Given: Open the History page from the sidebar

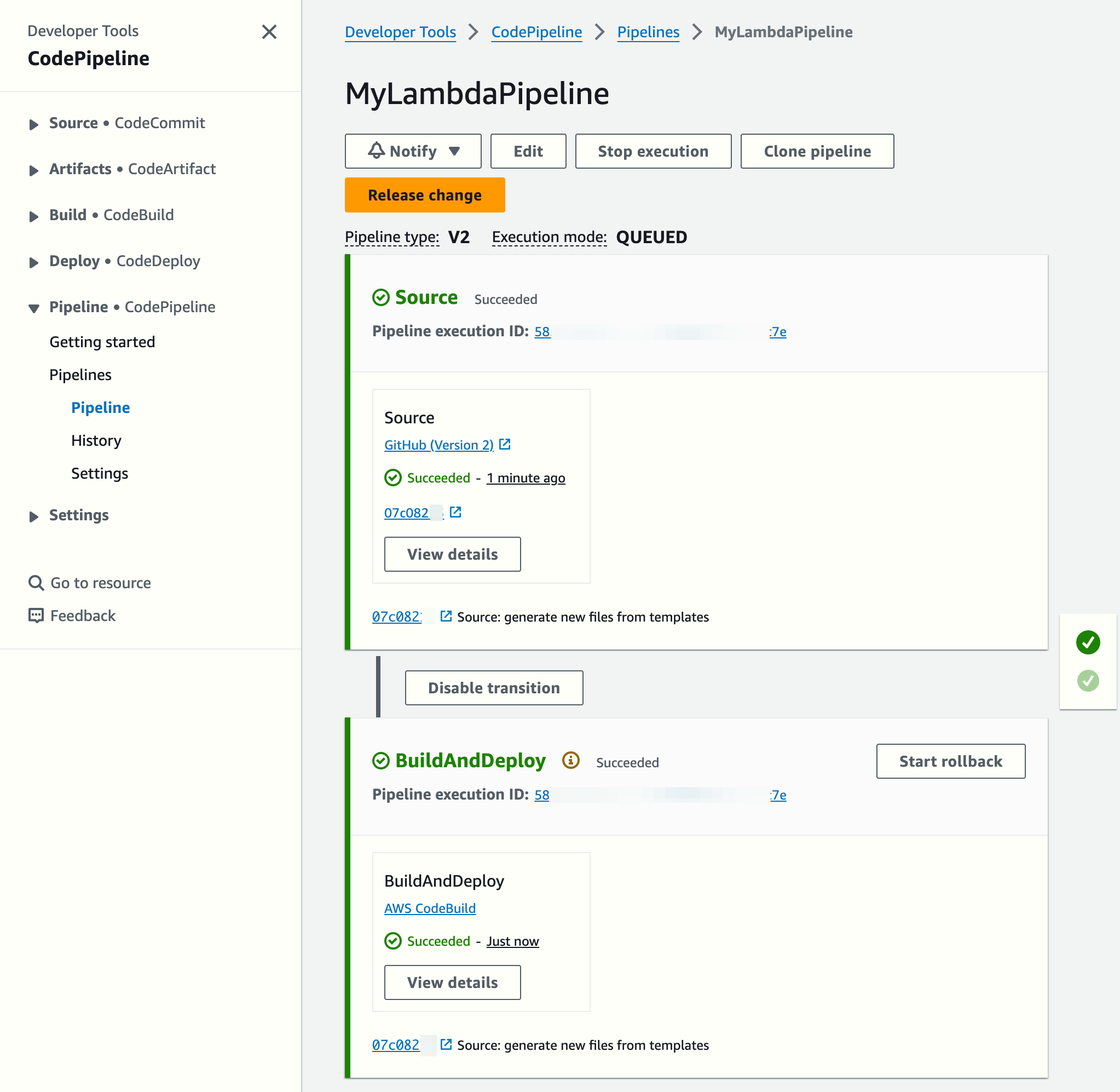Looking at the screenshot, I should pos(96,440).
